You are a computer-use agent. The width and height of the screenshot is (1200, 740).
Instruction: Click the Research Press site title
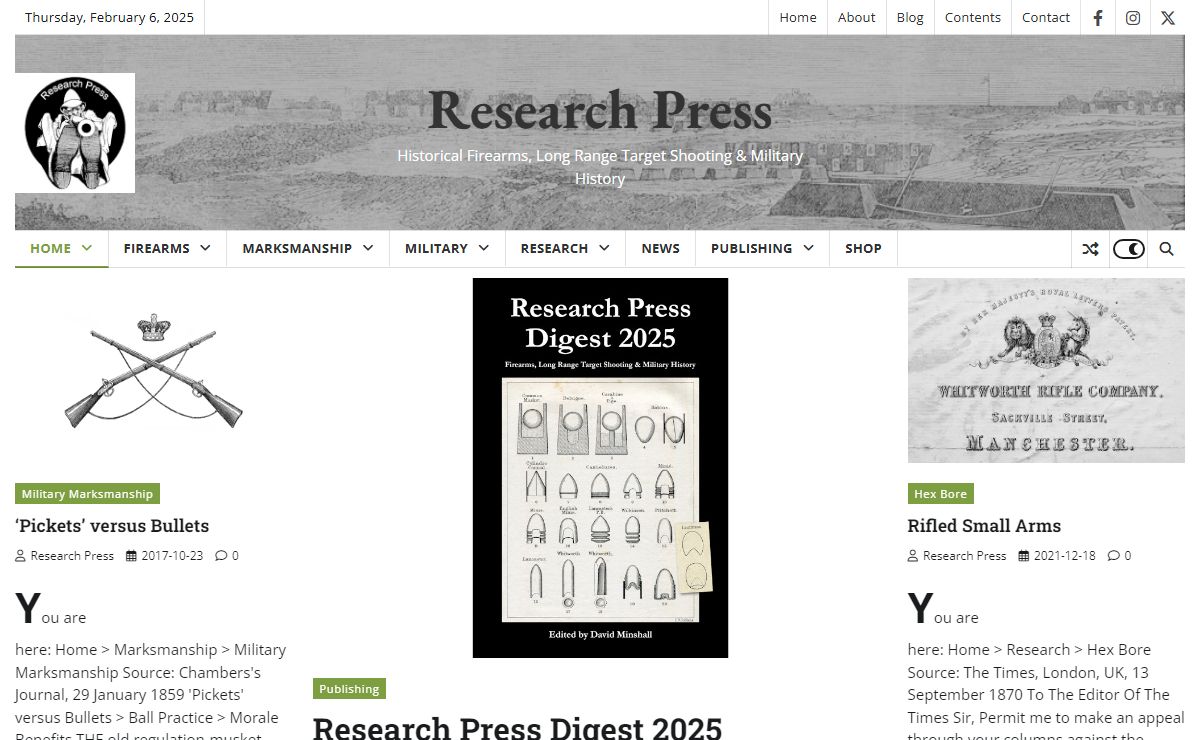(x=600, y=110)
